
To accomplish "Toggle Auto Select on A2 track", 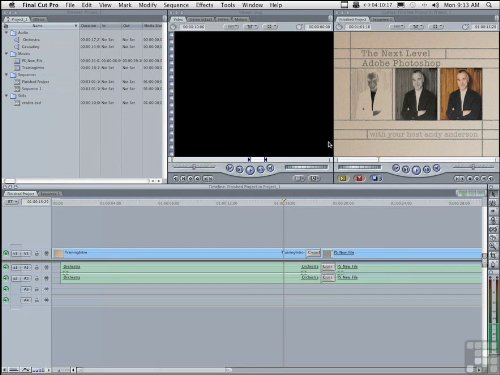I will point(46,278).
